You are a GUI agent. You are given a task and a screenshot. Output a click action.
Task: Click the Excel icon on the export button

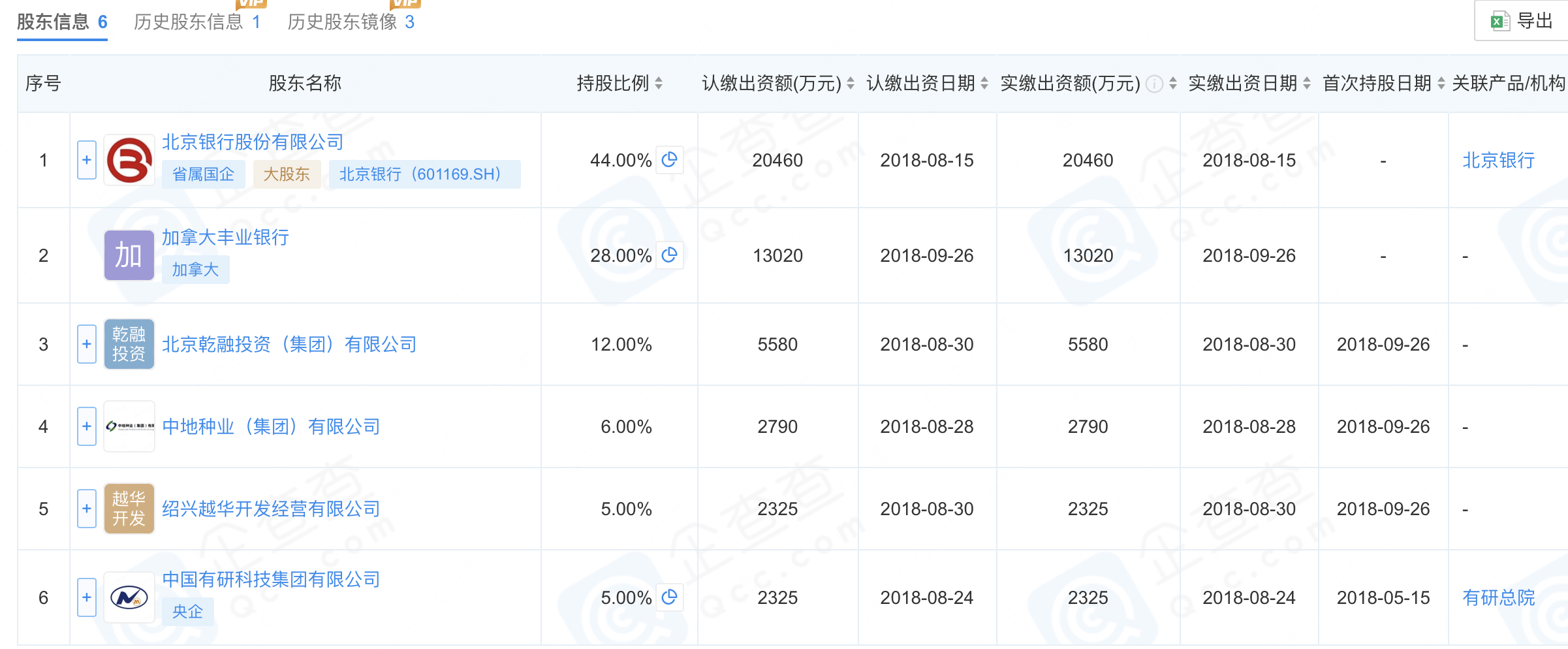1499,22
